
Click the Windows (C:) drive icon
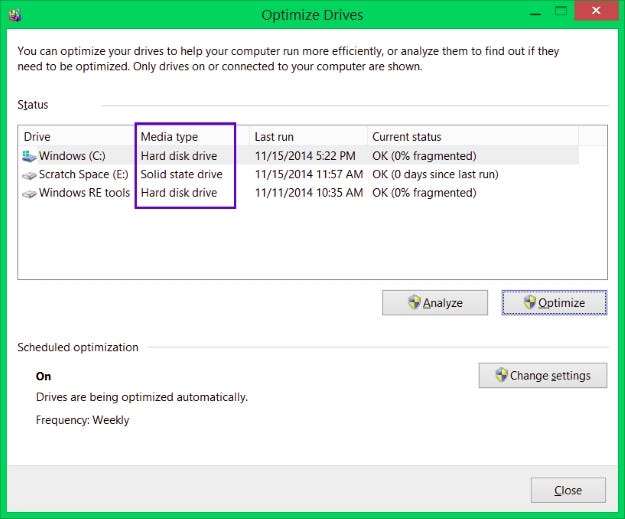(x=29, y=156)
